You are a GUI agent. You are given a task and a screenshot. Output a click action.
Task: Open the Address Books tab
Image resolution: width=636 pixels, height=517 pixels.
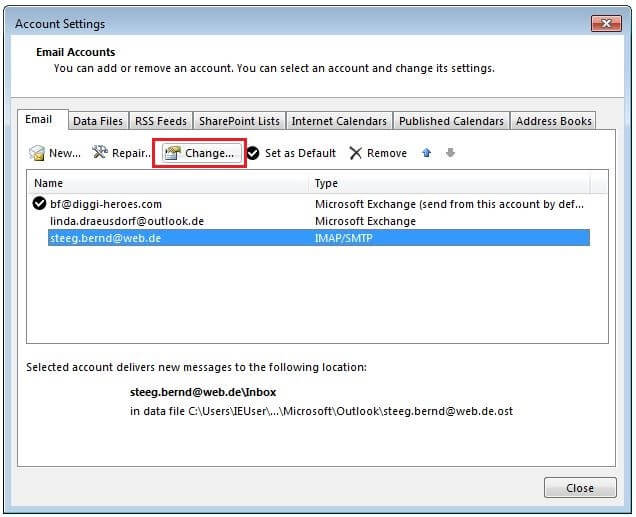click(553, 121)
